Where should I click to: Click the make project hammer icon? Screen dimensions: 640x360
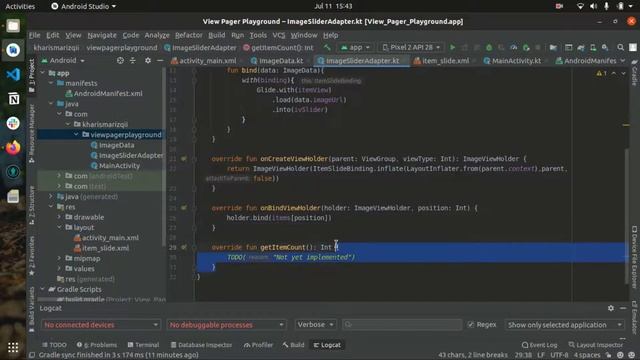[x=327, y=47]
